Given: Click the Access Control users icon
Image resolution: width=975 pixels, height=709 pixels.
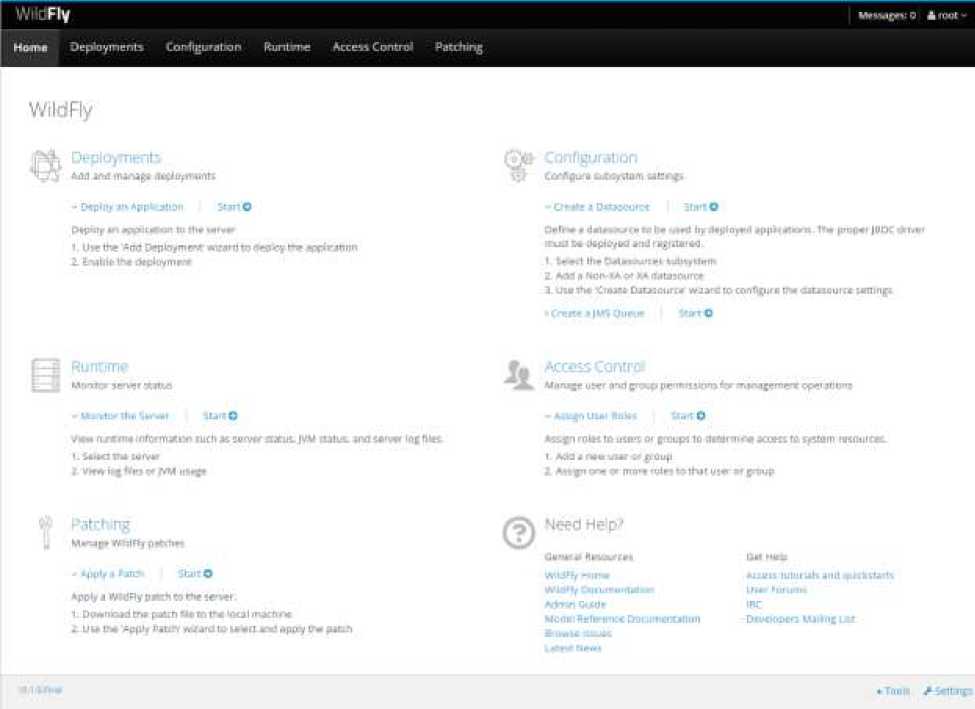Looking at the screenshot, I should point(517,374).
